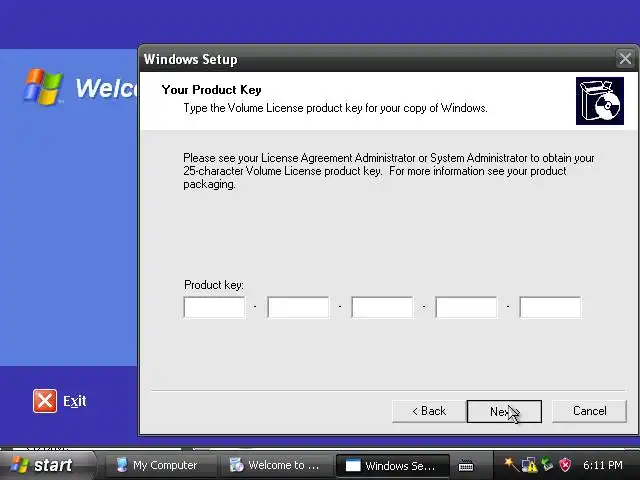This screenshot has height=480, width=640.
Task: Click the Product key: label
Action: click(x=214, y=284)
